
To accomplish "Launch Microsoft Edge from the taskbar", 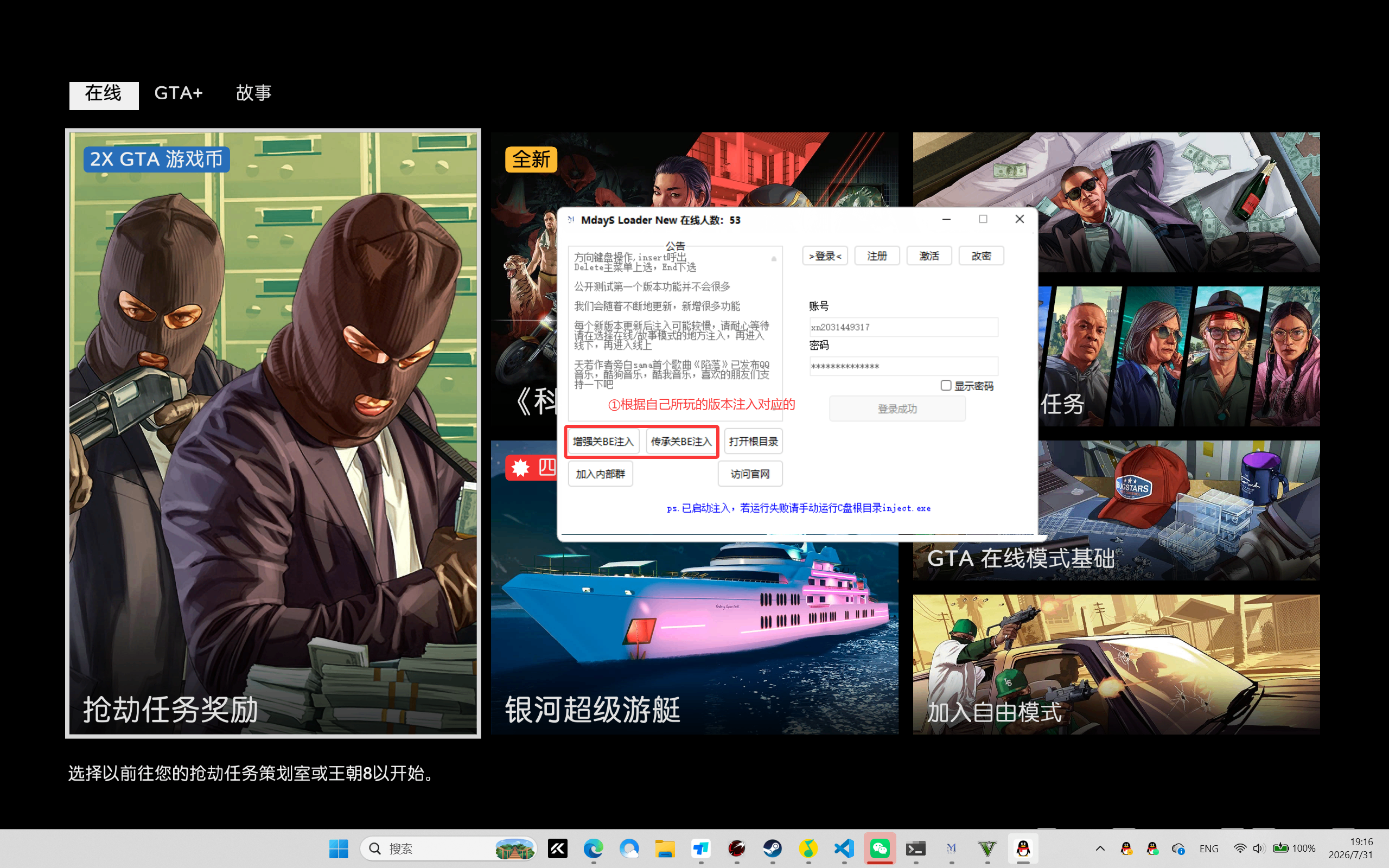I will [594, 848].
